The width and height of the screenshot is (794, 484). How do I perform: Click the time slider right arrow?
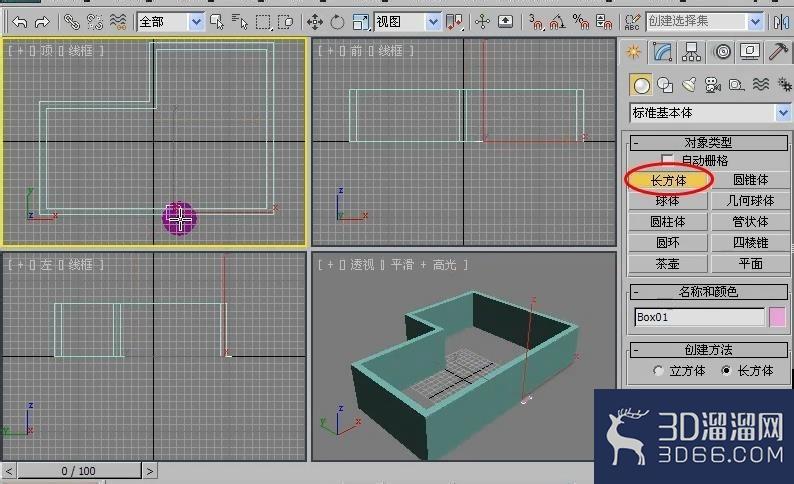(x=150, y=471)
